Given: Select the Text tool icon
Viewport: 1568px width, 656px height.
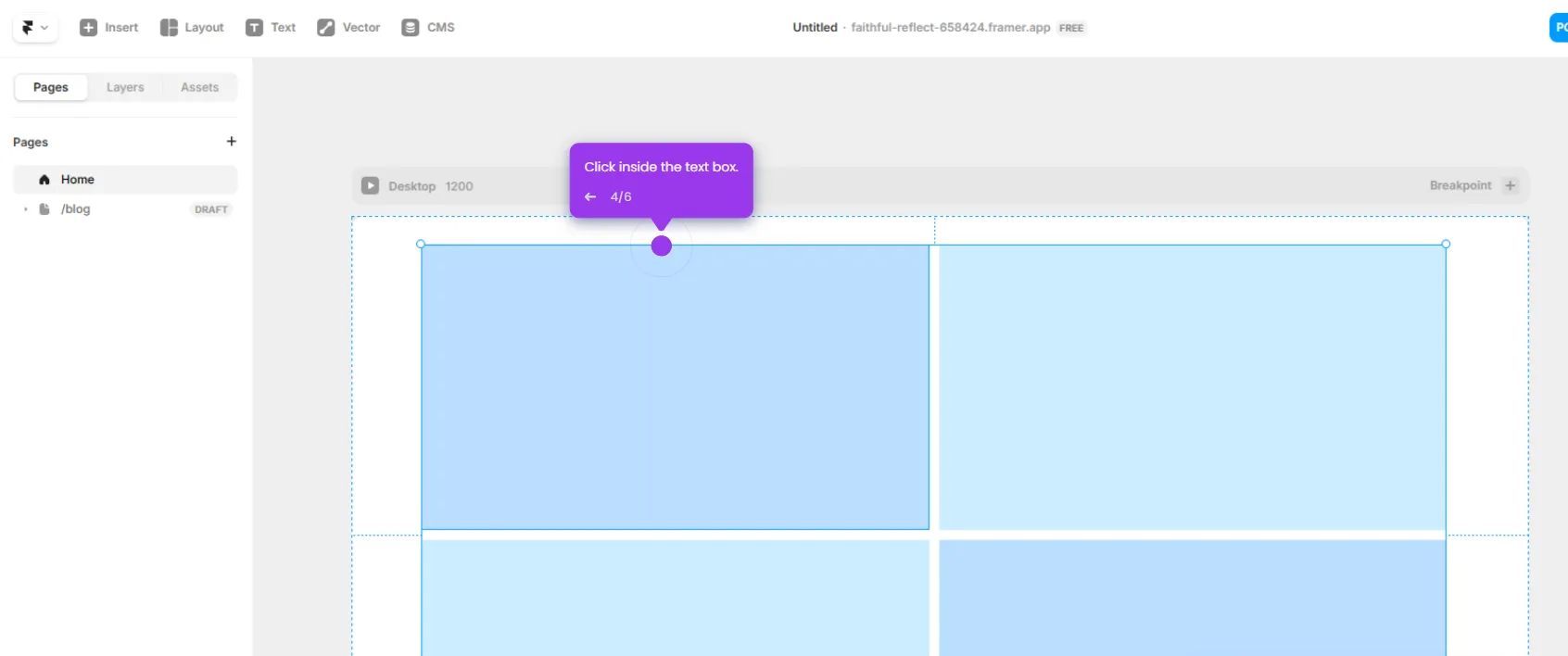Looking at the screenshot, I should tap(254, 28).
